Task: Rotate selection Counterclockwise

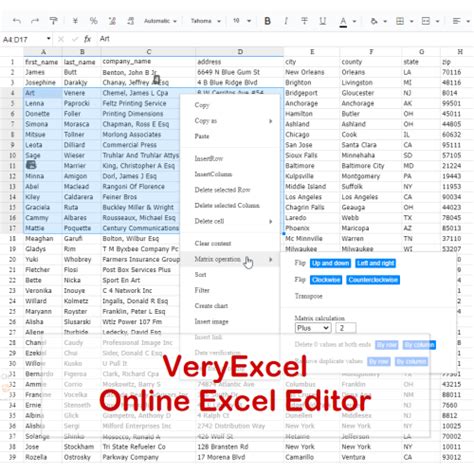Action: [x=373, y=280]
